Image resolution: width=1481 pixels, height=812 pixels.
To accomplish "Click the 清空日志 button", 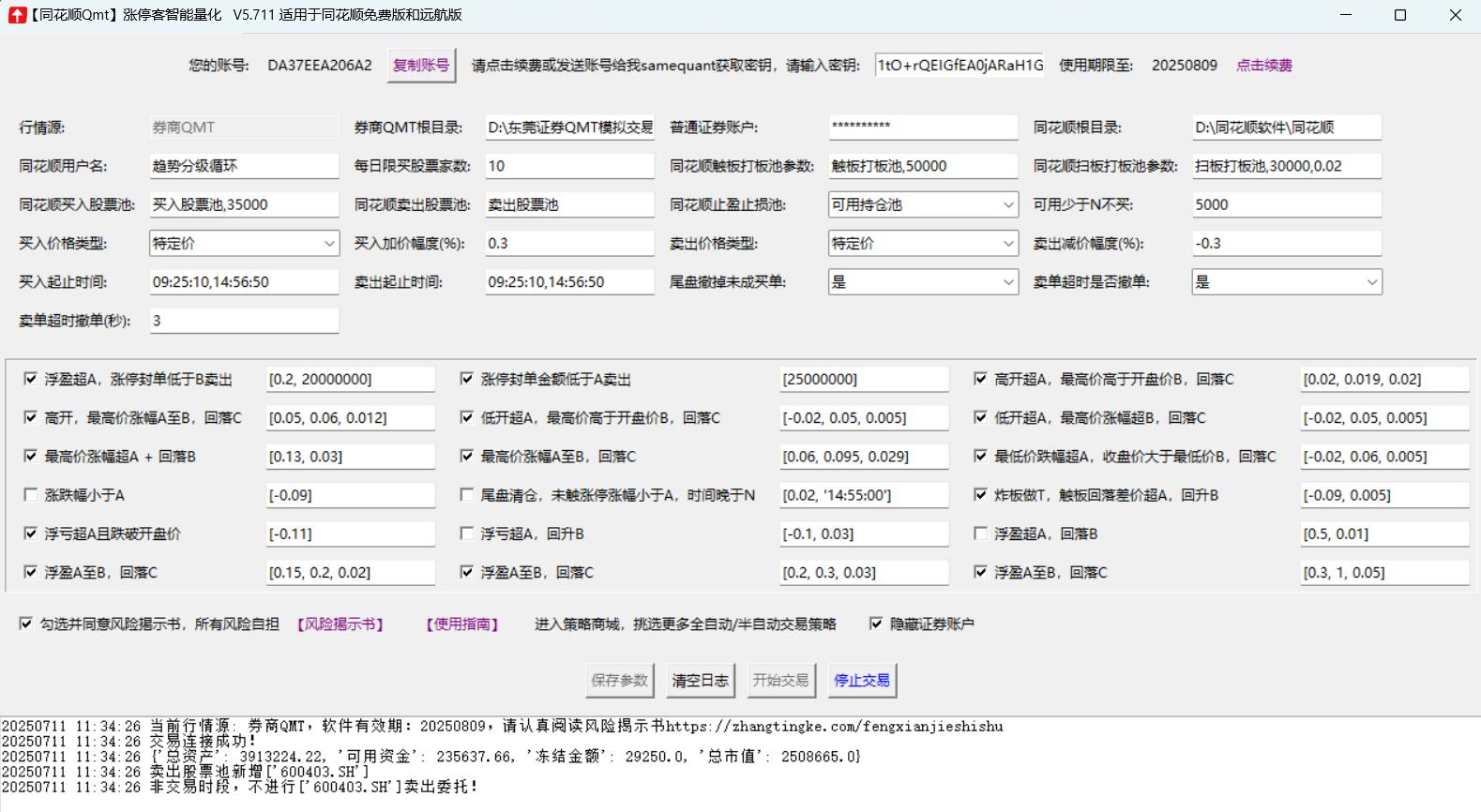I will pos(700,681).
